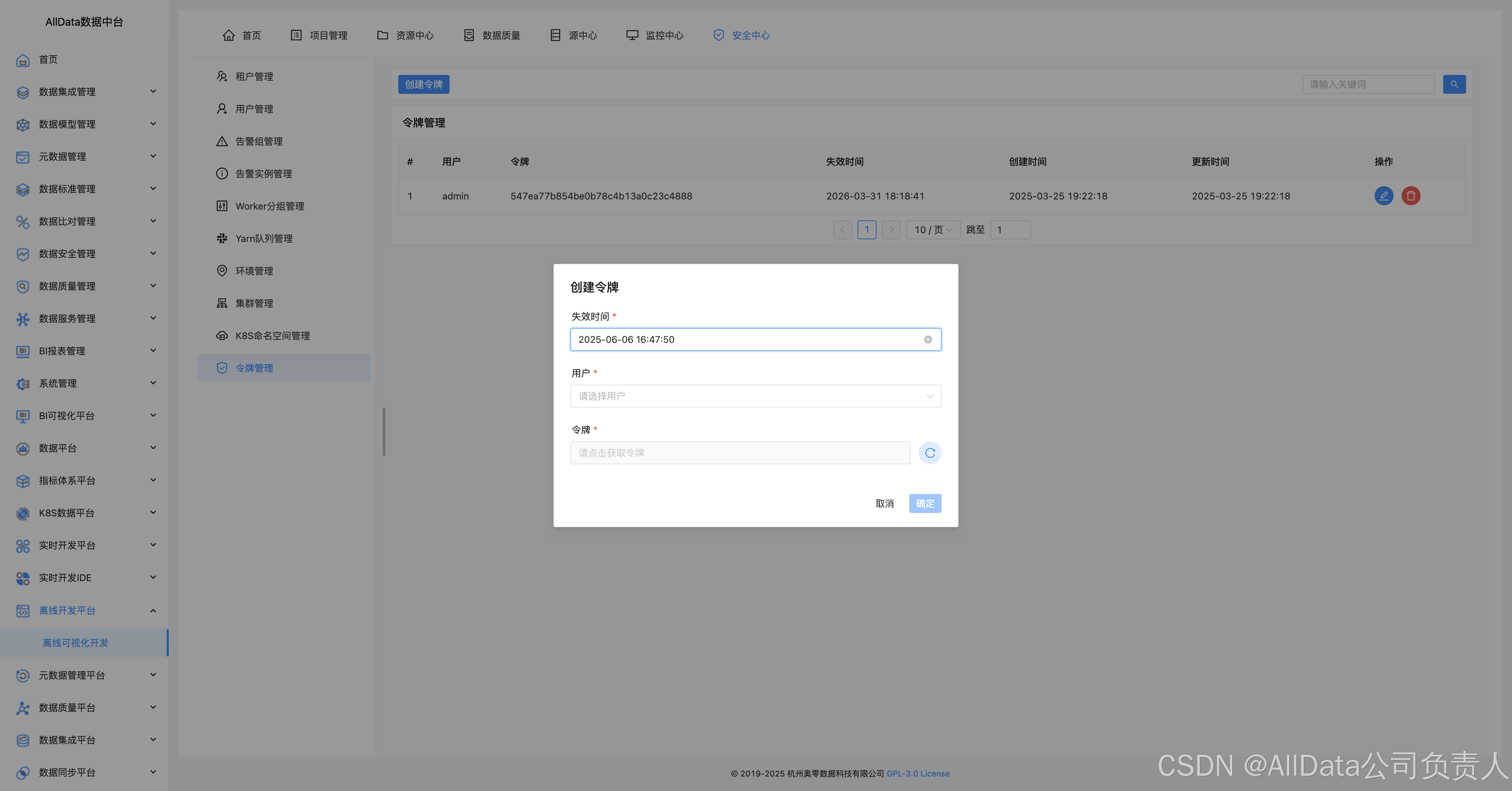The image size is (1512, 791).
Task: Expand 元数据管理 chevron
Action: [x=153, y=156]
